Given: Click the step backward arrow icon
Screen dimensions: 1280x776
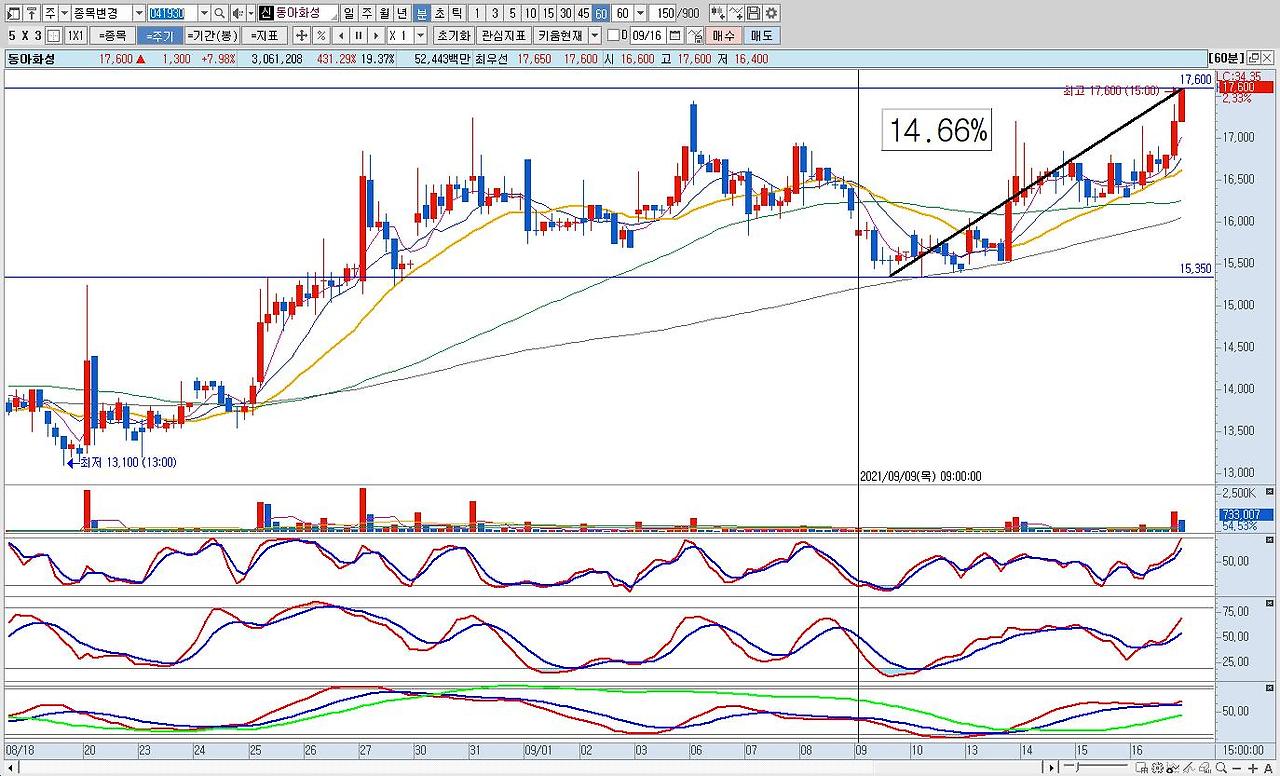Looking at the screenshot, I should click(341, 35).
